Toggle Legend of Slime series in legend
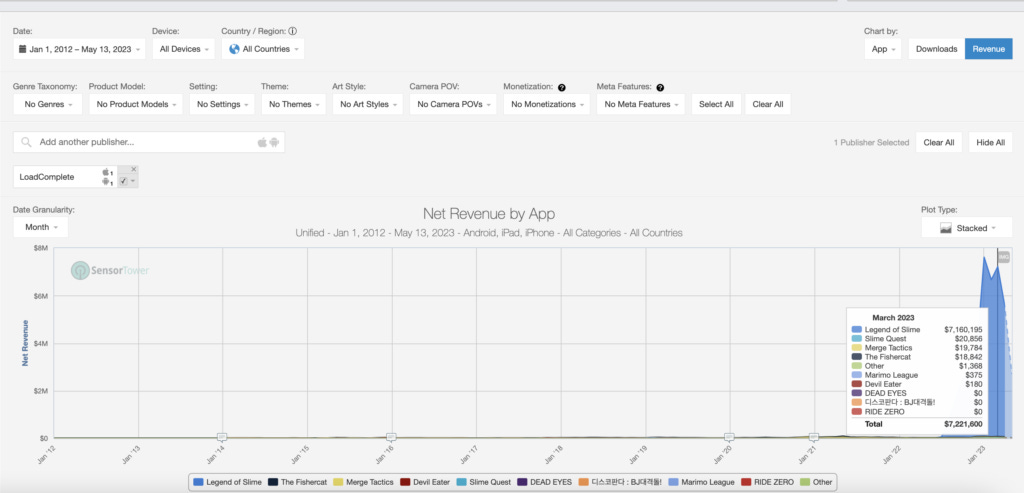Screen dimensions: 1024x493 tap(228, 482)
